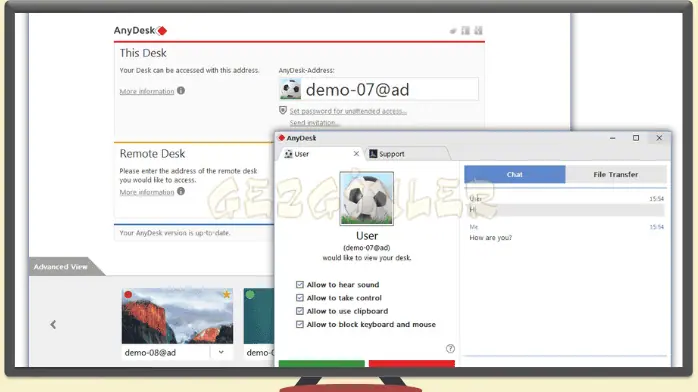Click the AnyDesk red diamond logo
Viewport: 698px width, 392px height.
point(162,31)
